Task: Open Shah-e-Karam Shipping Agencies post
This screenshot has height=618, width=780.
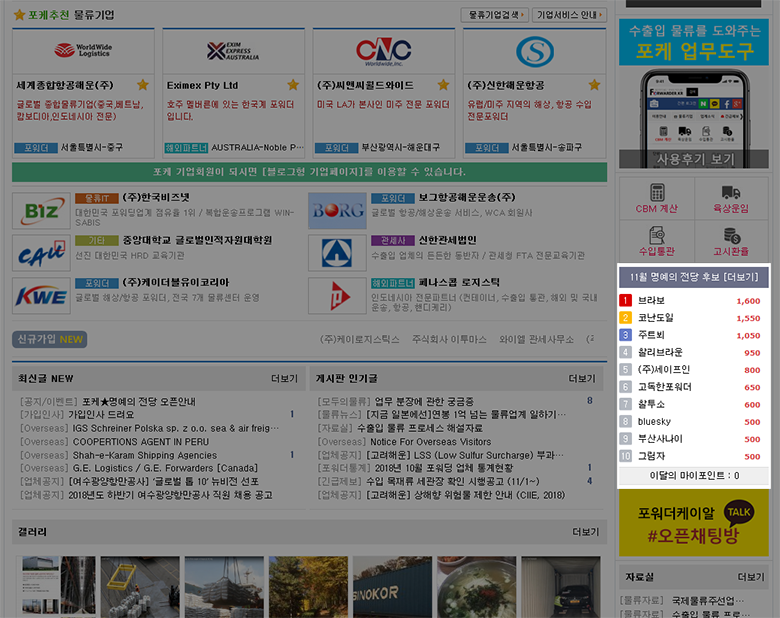Action: click(145, 455)
